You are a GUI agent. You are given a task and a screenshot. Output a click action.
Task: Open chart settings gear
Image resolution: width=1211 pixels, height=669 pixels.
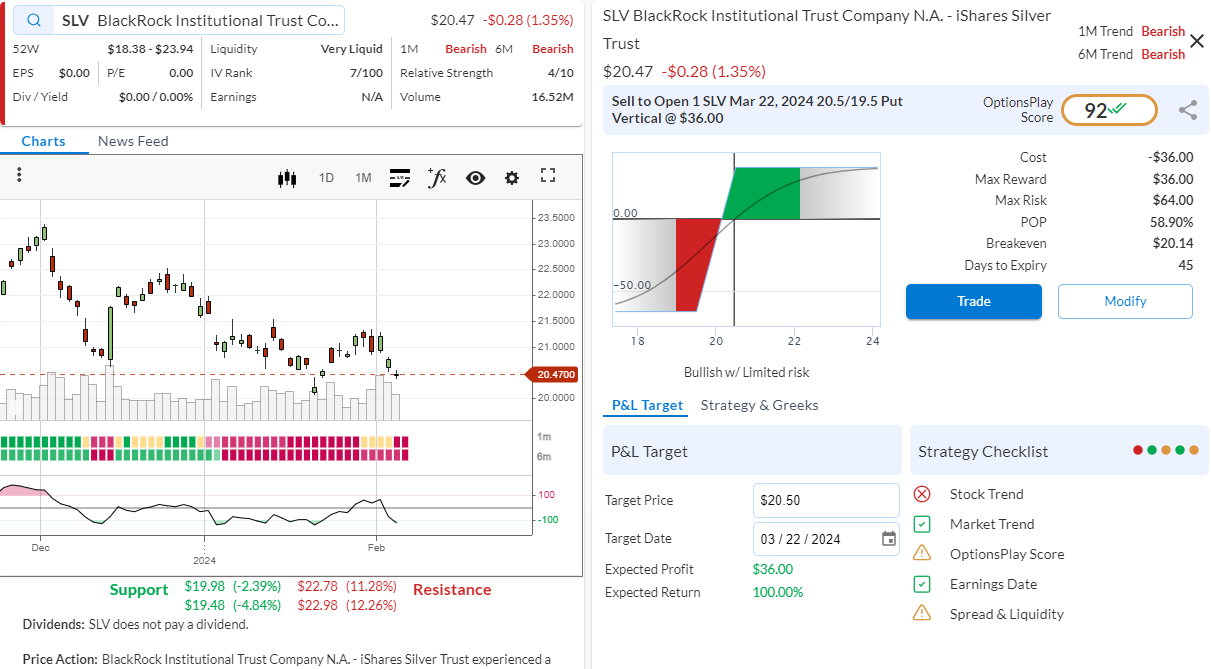click(x=512, y=178)
